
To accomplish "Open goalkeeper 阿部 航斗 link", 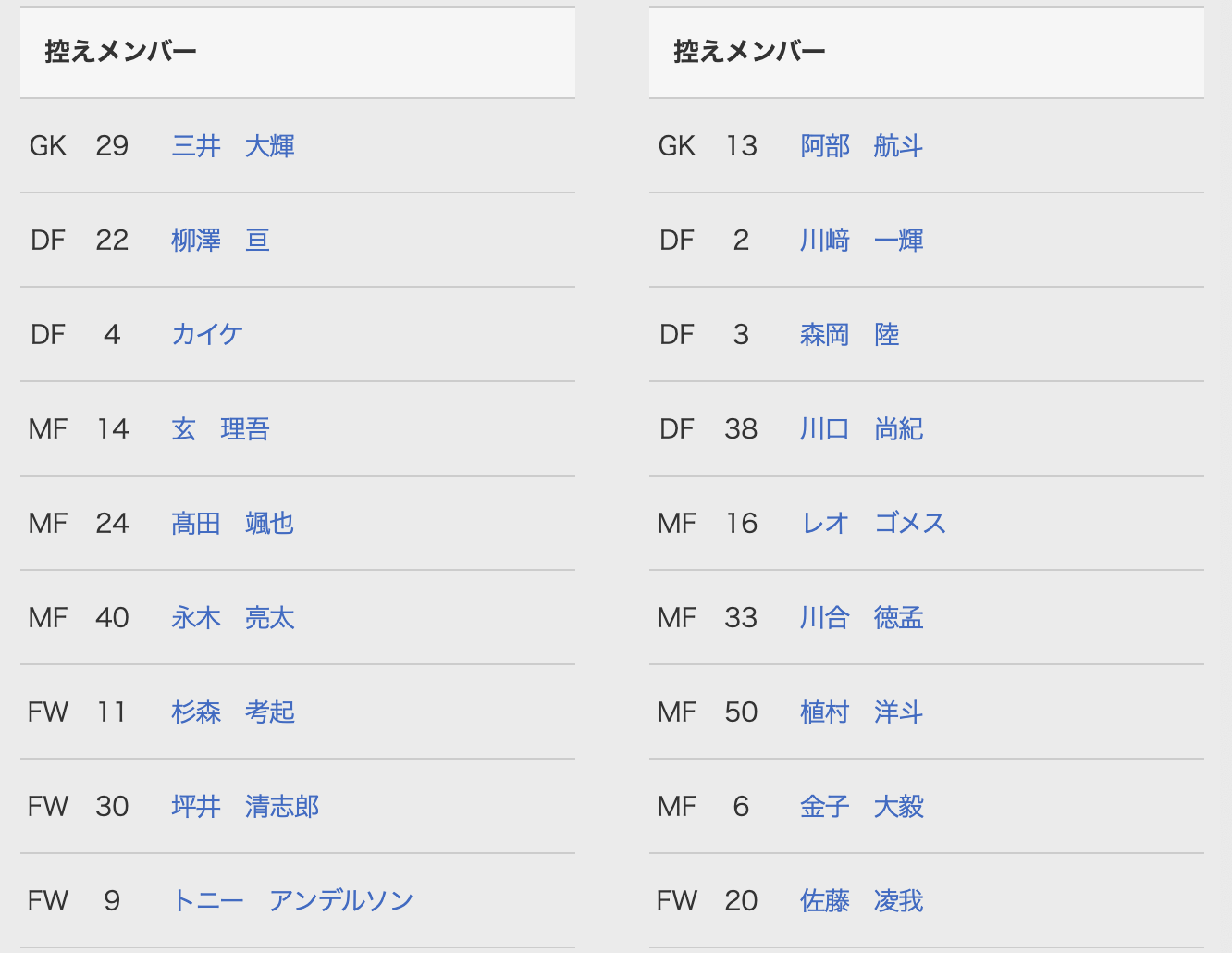I will (x=861, y=146).
